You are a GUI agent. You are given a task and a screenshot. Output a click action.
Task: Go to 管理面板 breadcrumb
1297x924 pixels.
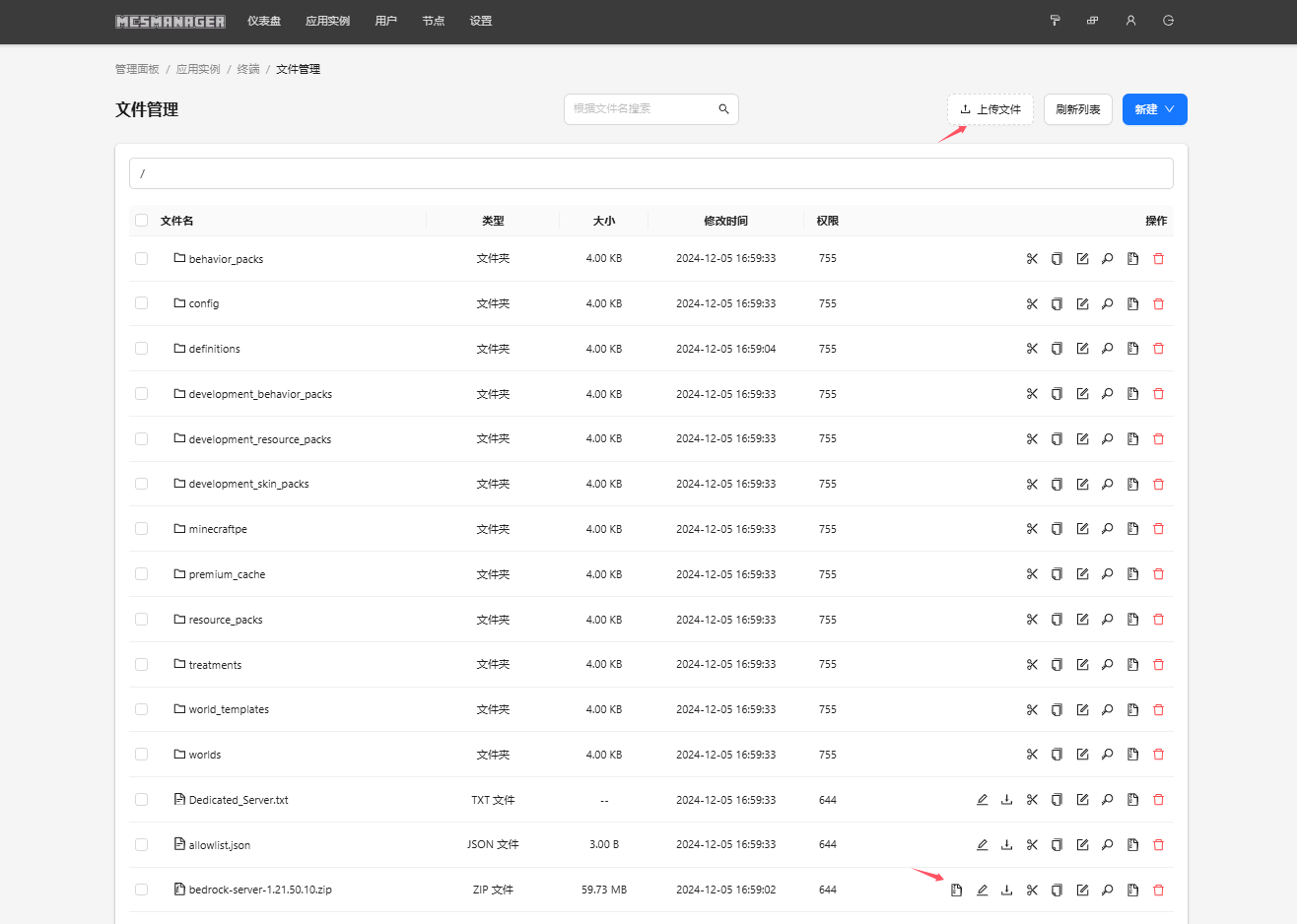pyautogui.click(x=137, y=69)
